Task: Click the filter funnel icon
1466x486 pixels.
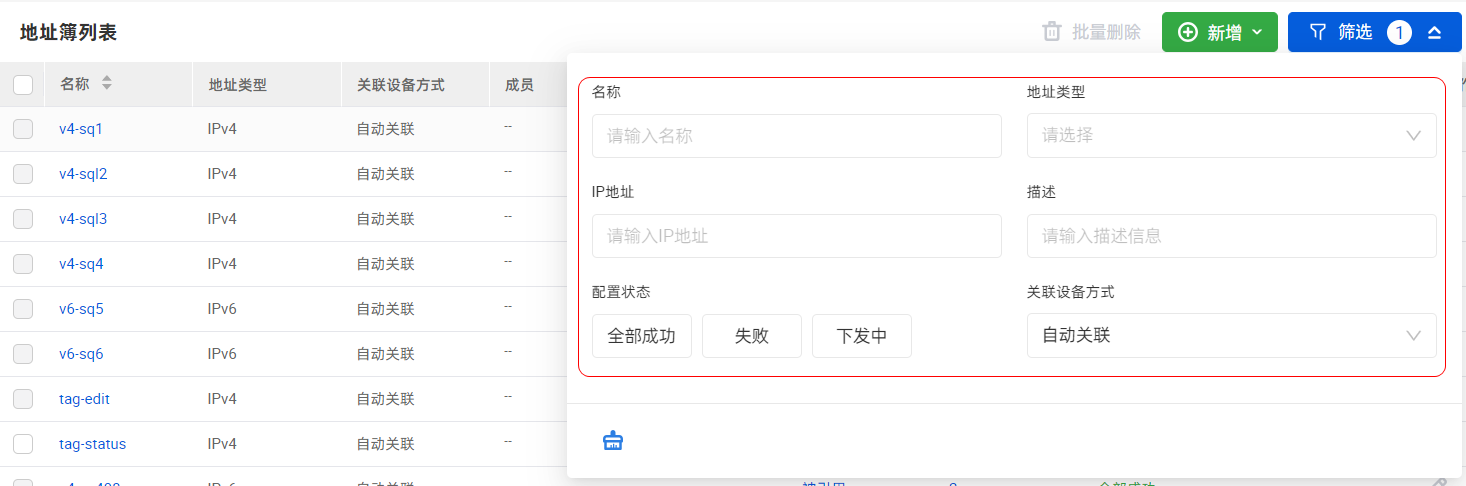Action: point(1318,32)
